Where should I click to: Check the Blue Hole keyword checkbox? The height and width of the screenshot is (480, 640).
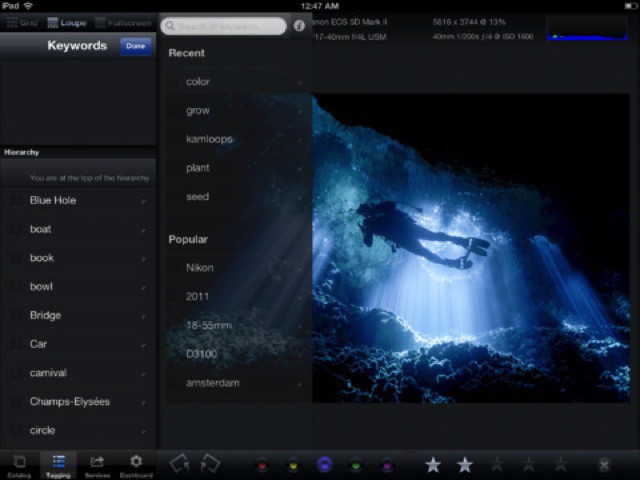pos(15,201)
